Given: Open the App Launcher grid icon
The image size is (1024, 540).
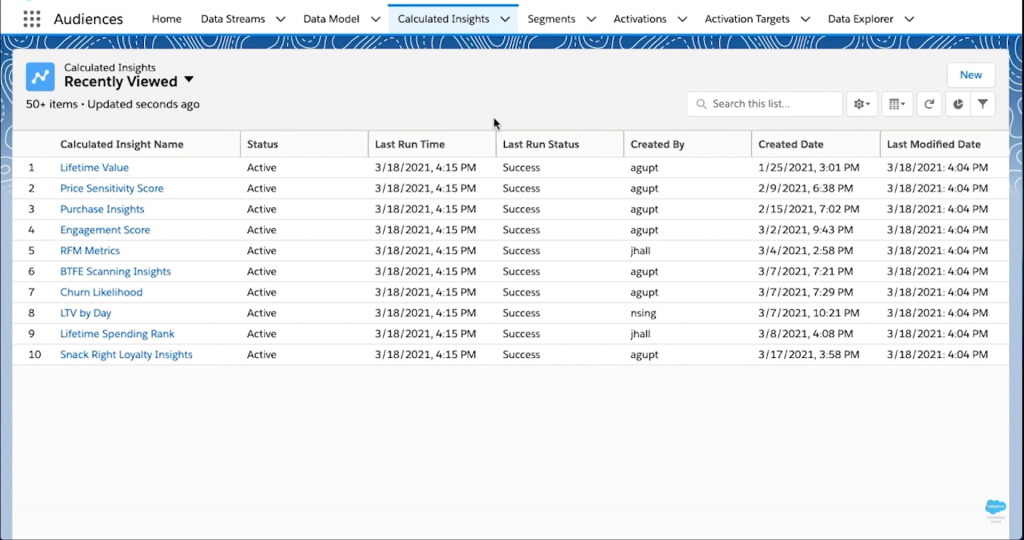Looking at the screenshot, I should point(31,19).
